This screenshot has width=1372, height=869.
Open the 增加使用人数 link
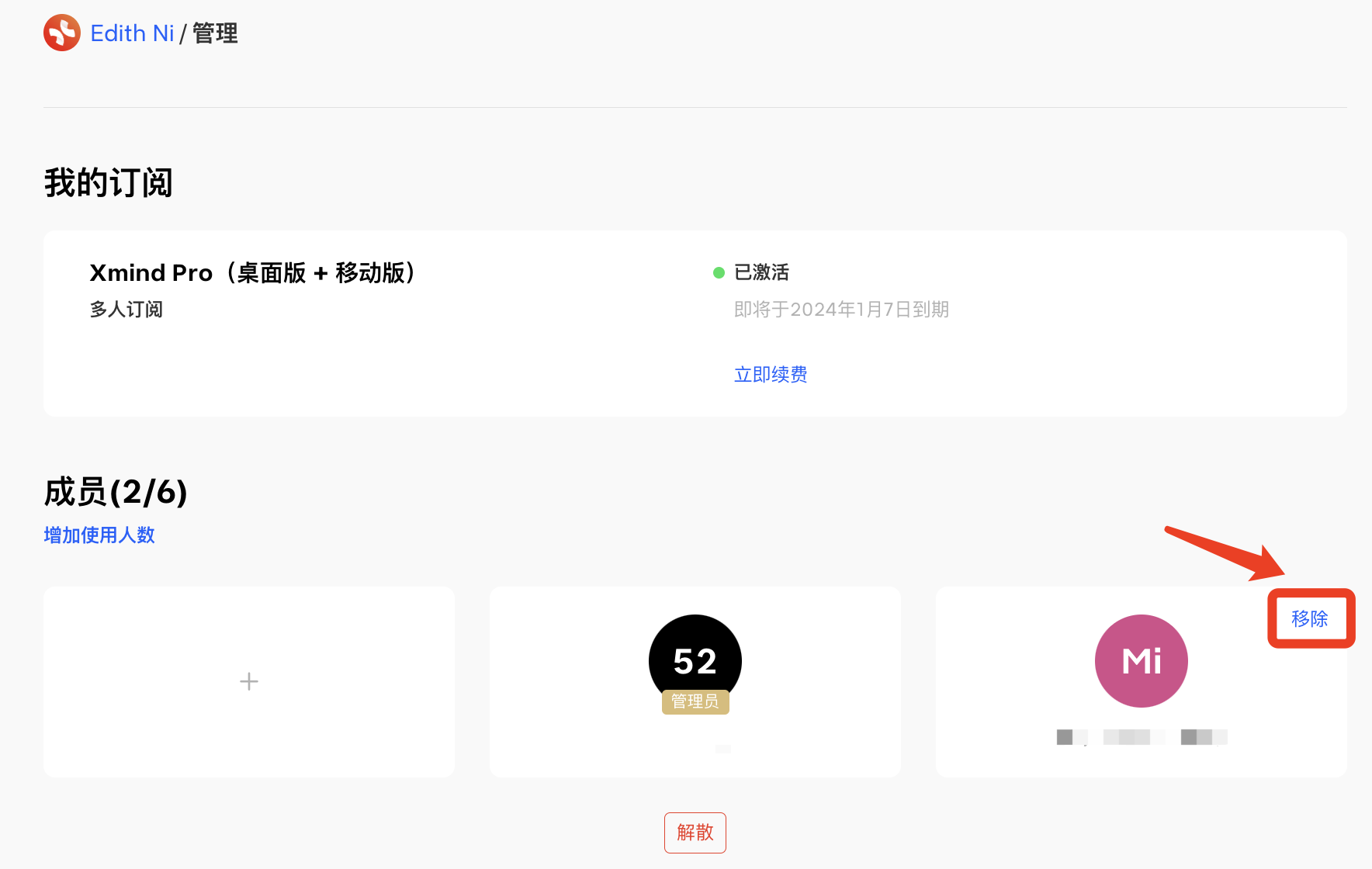coord(99,535)
